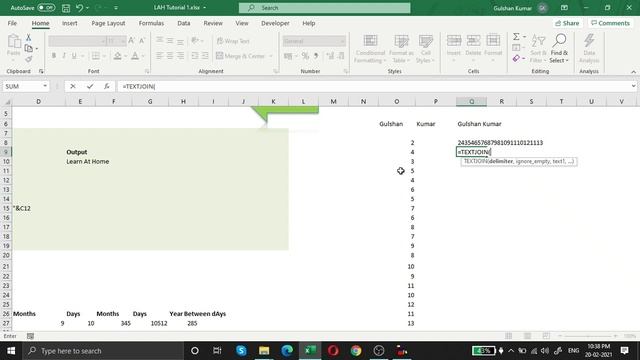
Task: Click the Font Color A swatch
Action: pyautogui.click(x=135, y=56)
